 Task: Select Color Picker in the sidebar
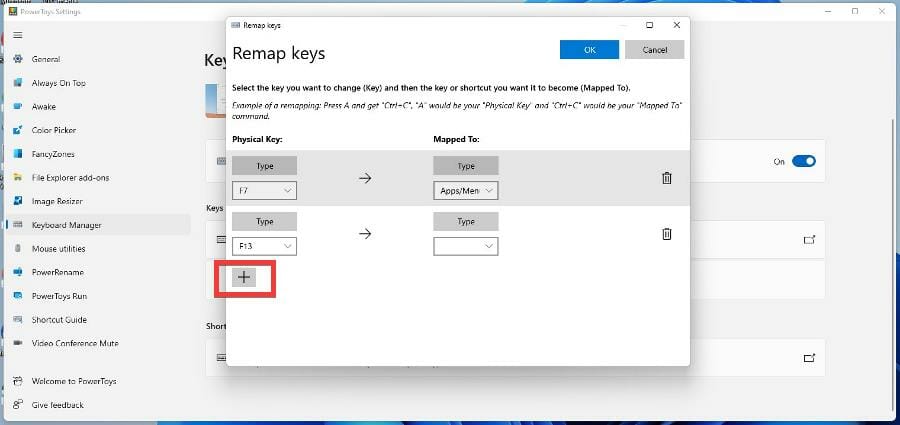tap(54, 130)
